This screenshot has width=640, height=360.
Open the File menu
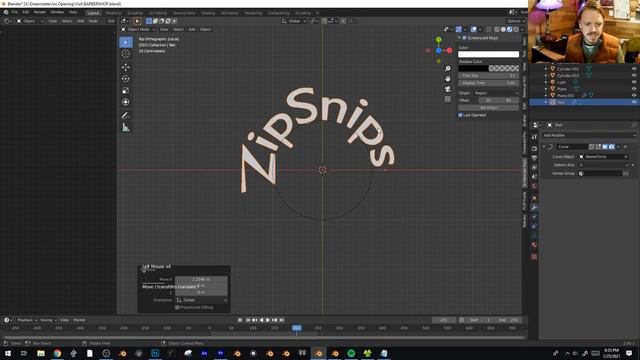click(15, 12)
